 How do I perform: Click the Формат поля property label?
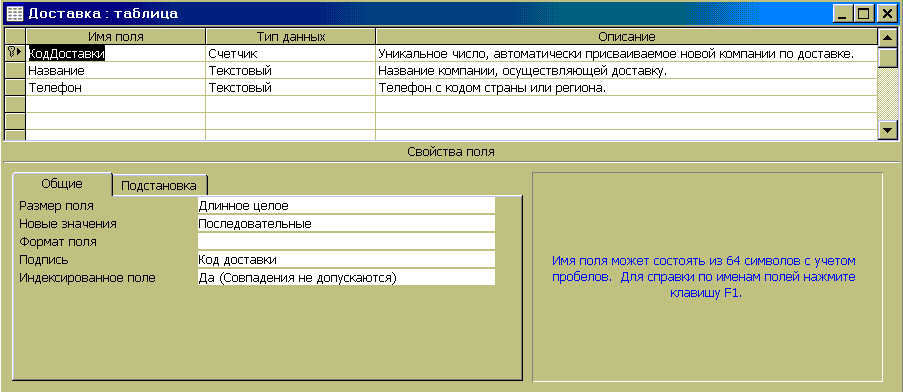click(58, 242)
